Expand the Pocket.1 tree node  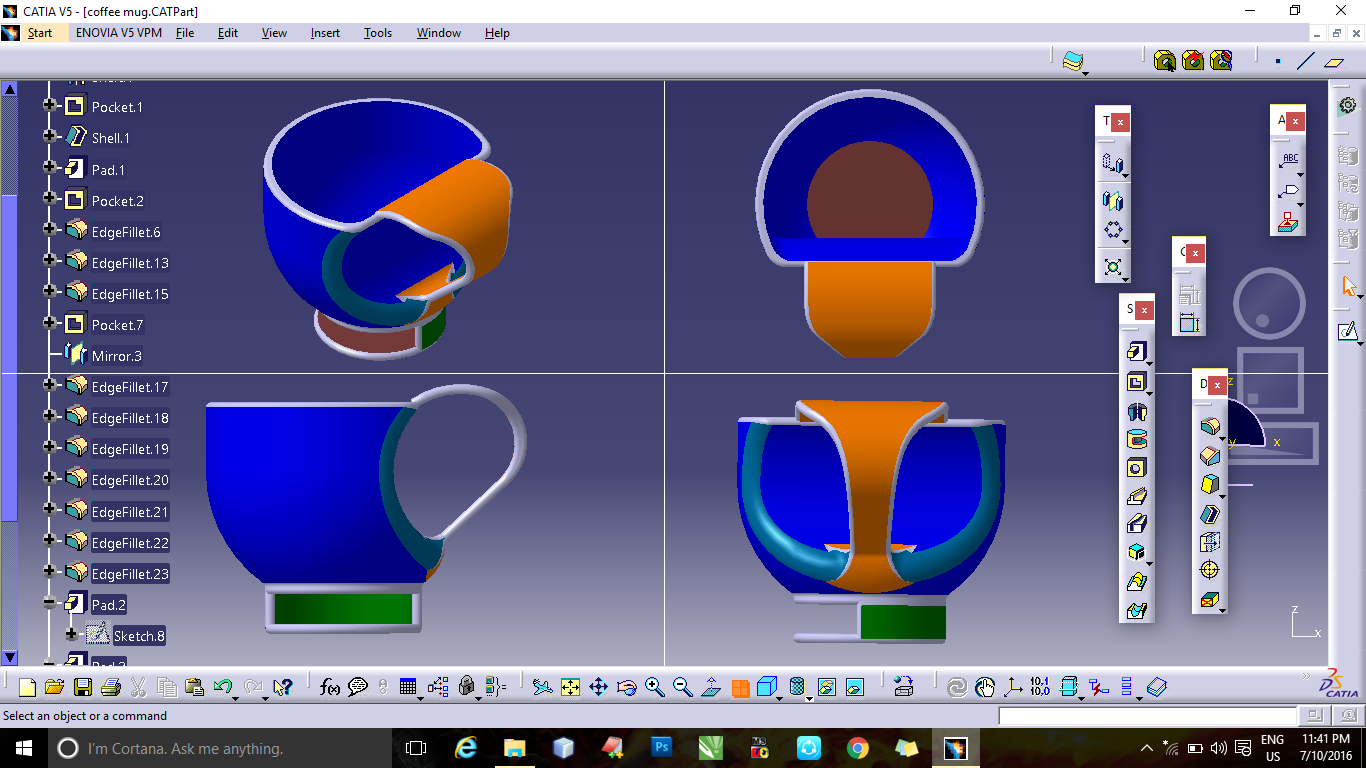pos(50,106)
